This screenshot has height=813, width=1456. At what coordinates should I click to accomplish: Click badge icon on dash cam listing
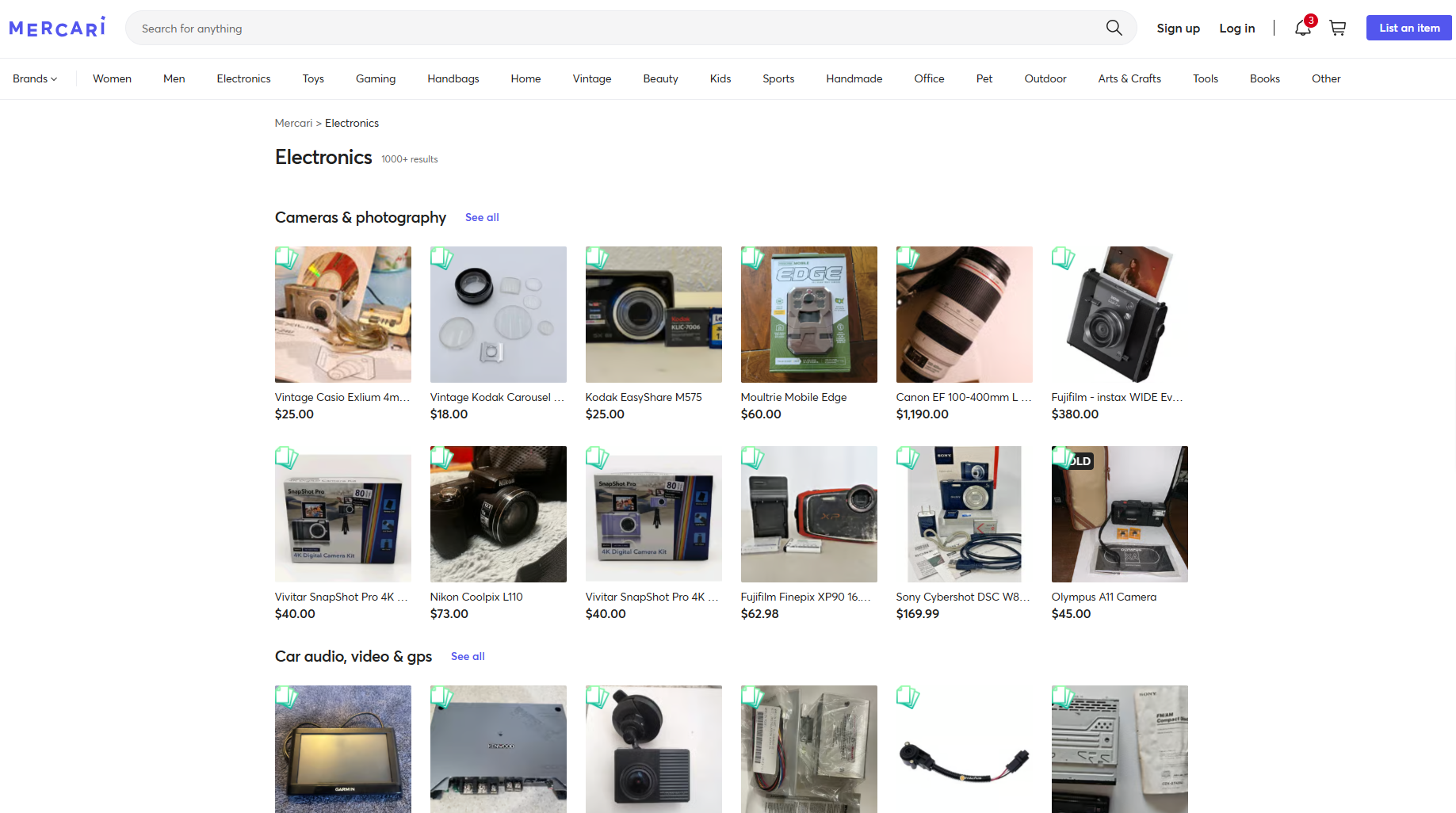[598, 697]
